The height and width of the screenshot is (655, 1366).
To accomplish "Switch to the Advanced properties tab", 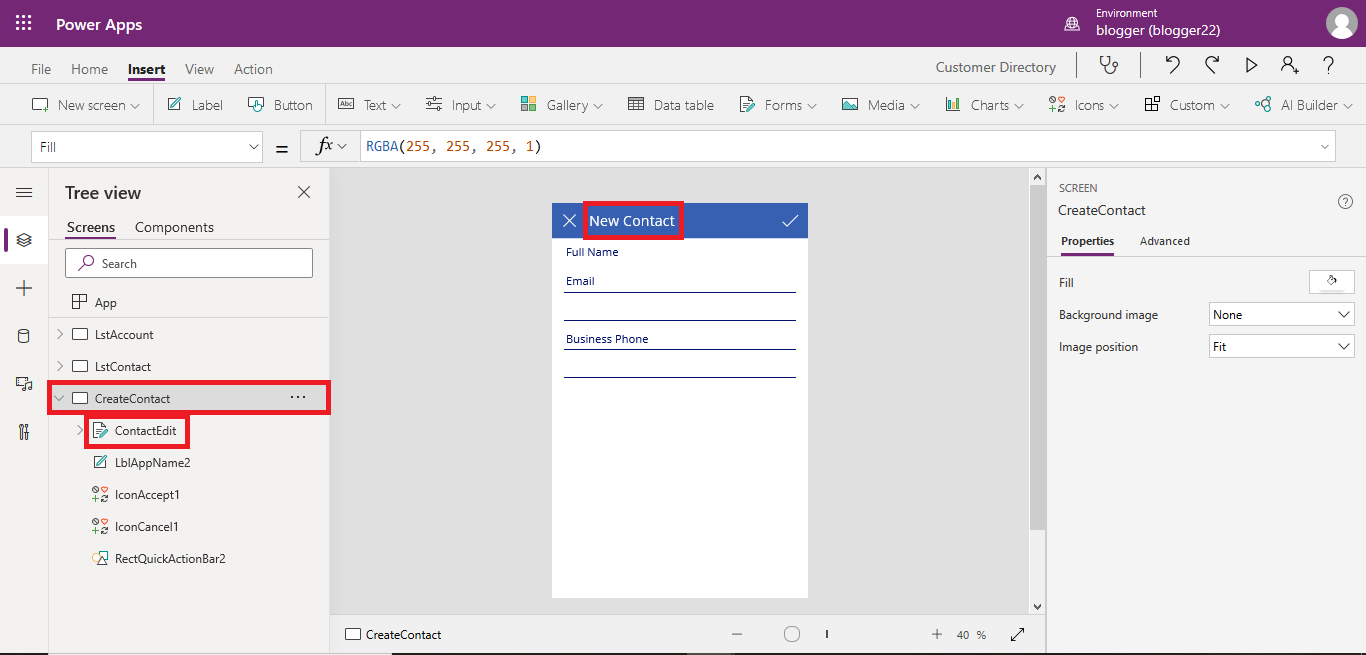I will click(1165, 241).
